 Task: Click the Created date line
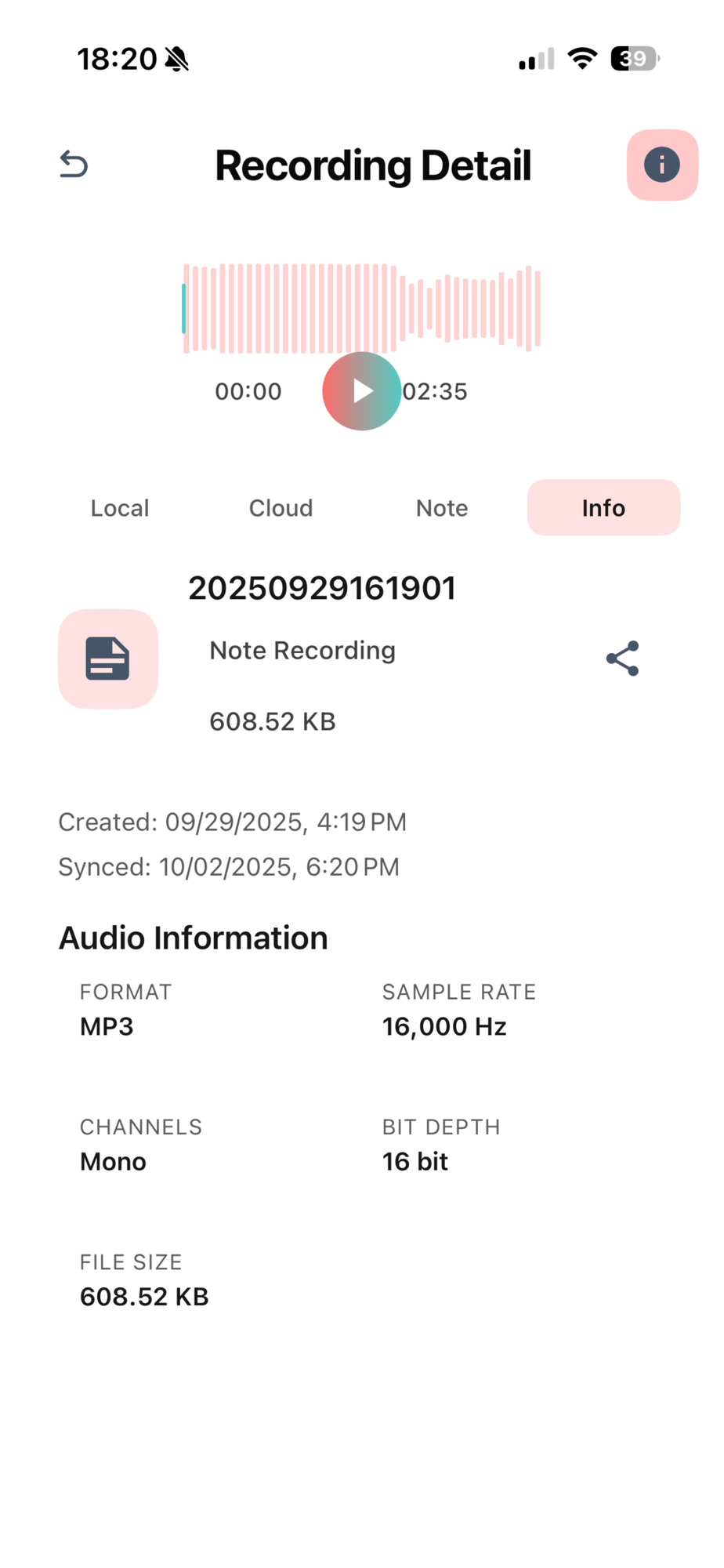coord(233,822)
